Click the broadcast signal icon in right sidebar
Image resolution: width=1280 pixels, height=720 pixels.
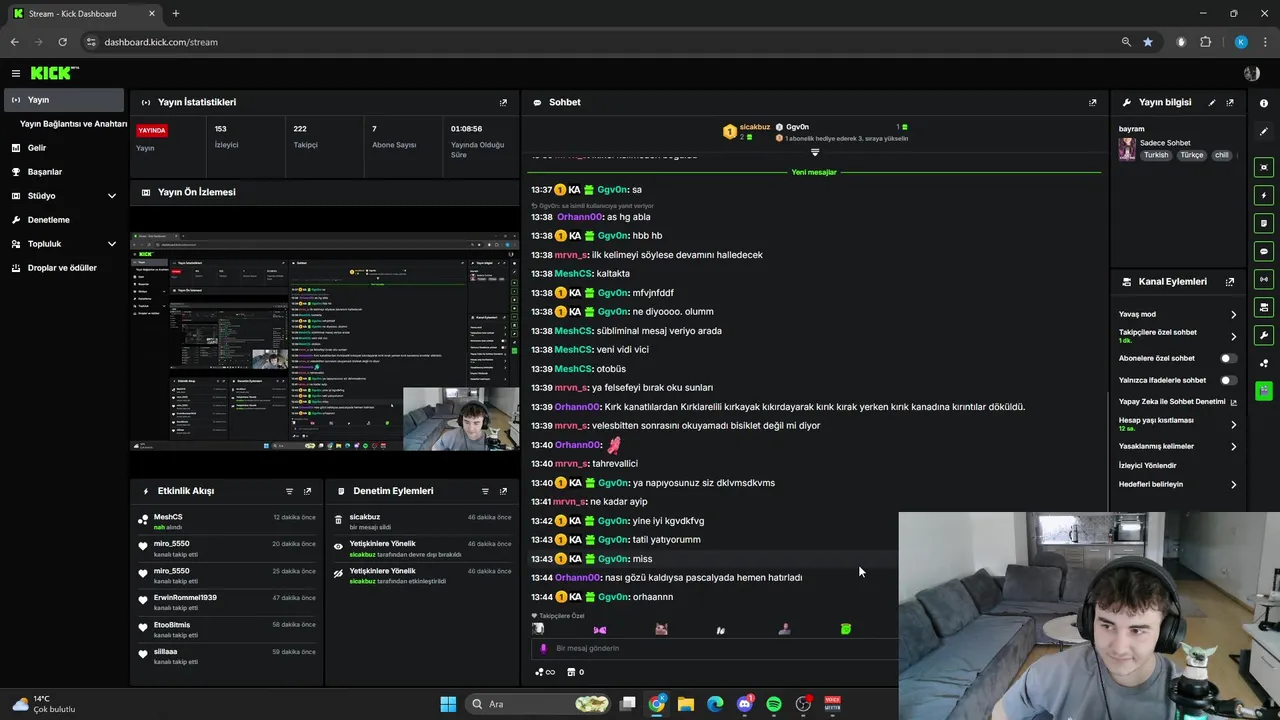coord(1264,279)
